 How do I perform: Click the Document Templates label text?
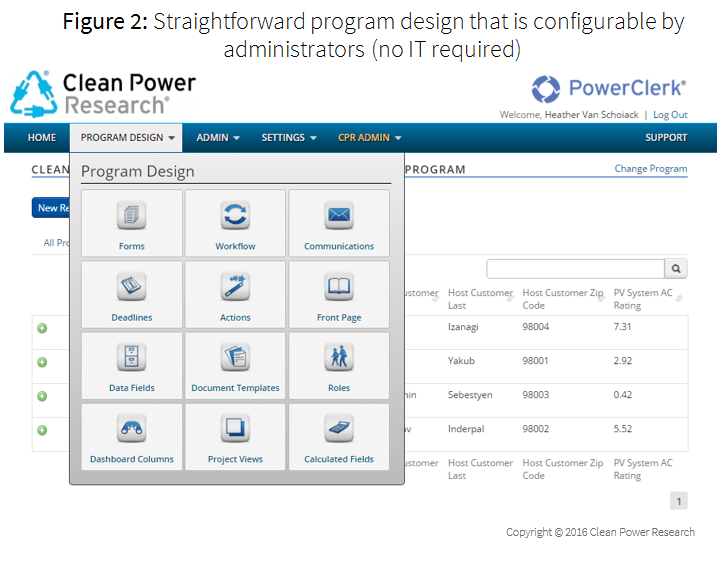coord(235,388)
